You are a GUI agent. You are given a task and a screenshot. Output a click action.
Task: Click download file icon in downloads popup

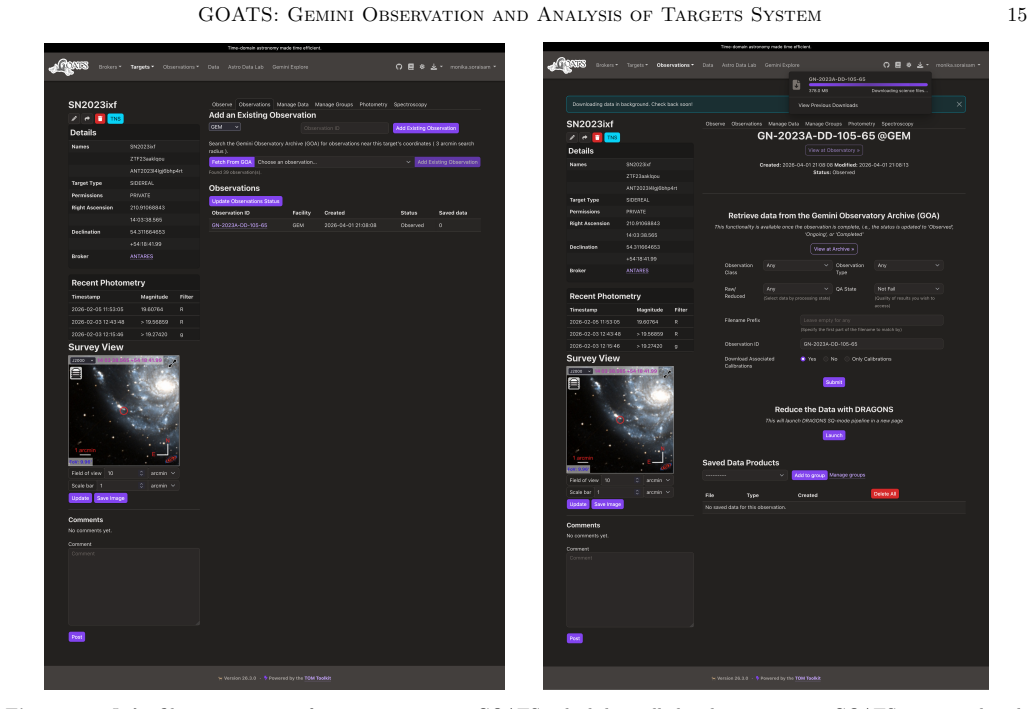pos(796,85)
